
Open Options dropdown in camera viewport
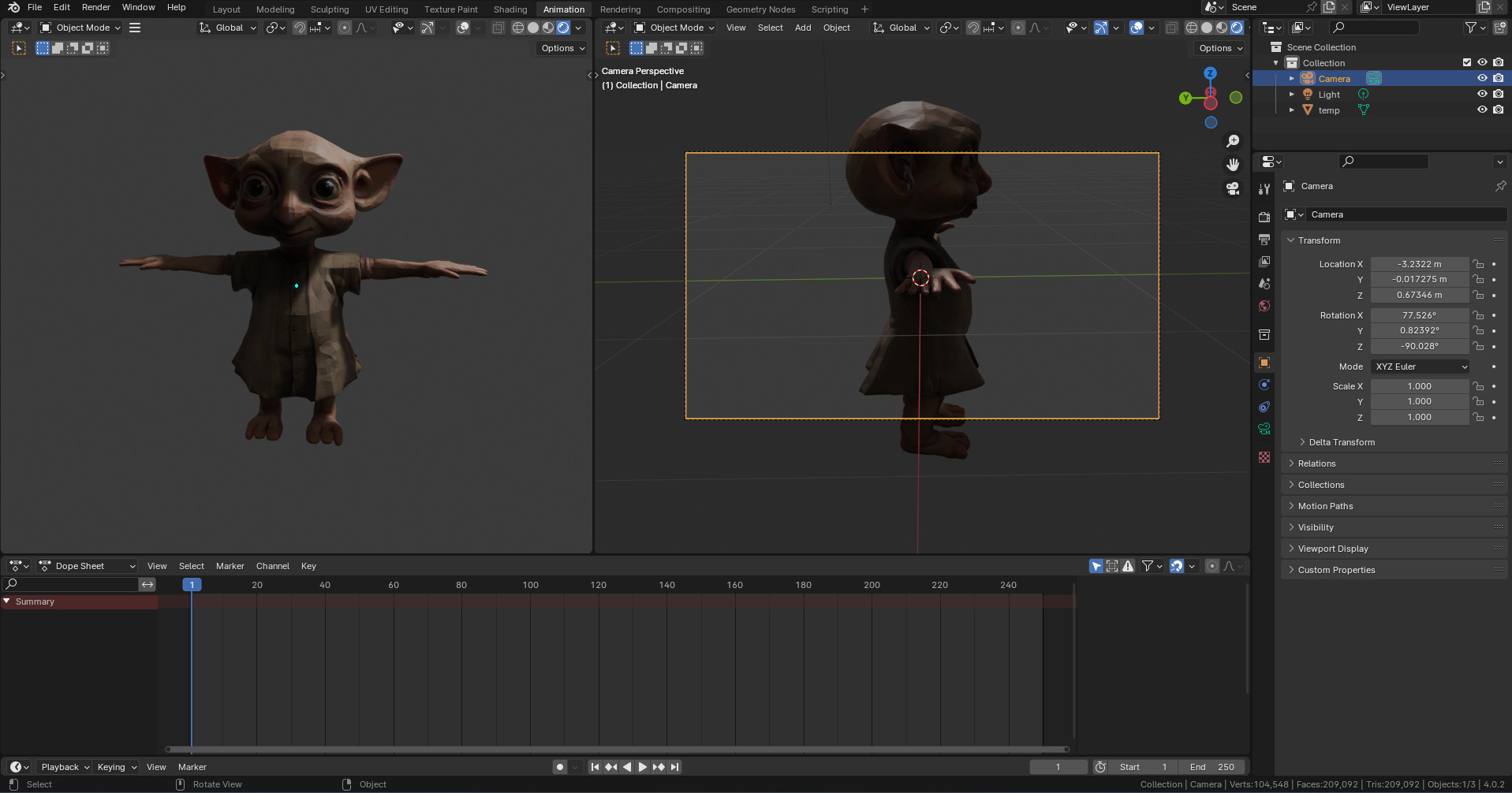[x=1221, y=48]
